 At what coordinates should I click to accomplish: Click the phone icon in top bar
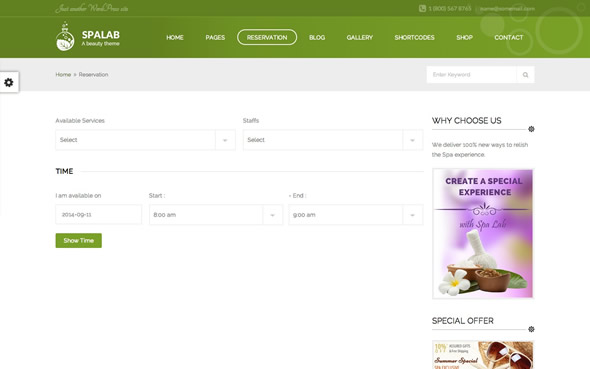click(x=422, y=8)
